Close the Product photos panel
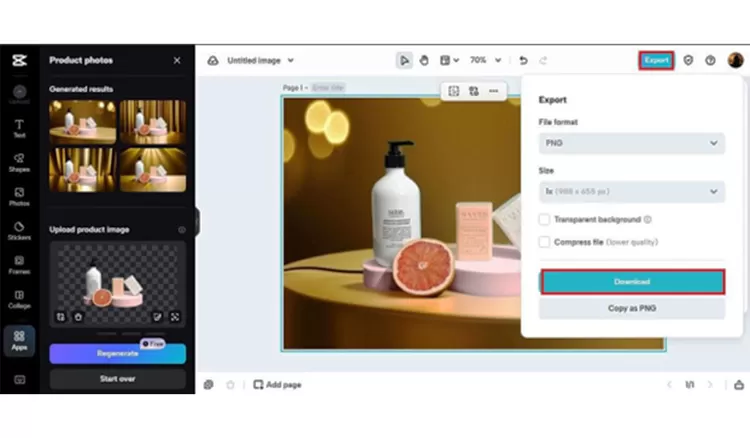750x438 pixels. 177,60
